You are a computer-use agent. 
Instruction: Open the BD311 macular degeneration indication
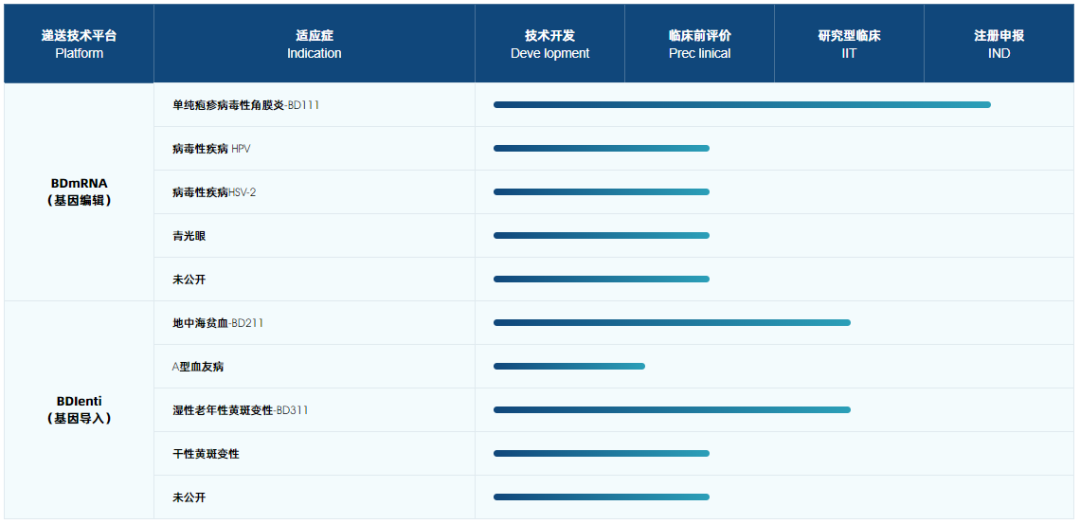point(240,410)
